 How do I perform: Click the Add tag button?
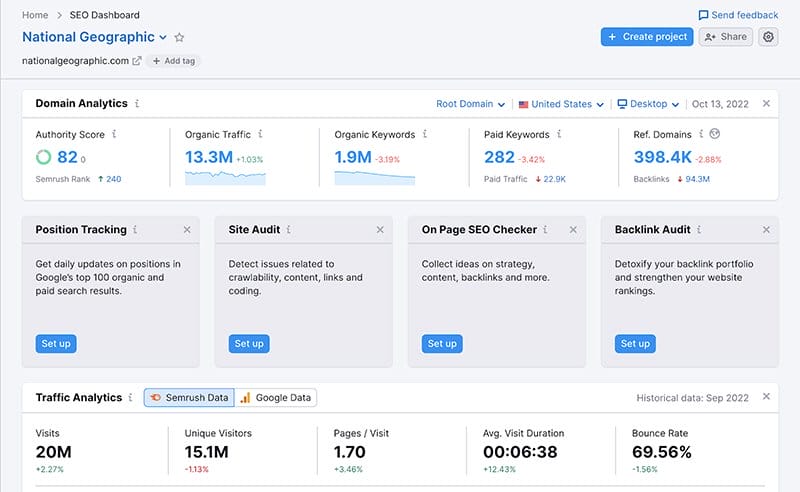pos(173,61)
